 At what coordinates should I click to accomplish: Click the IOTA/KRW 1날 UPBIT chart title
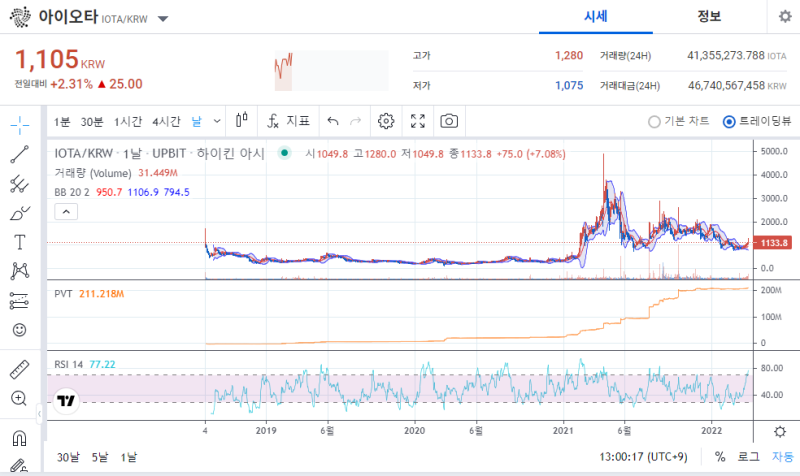click(x=159, y=153)
